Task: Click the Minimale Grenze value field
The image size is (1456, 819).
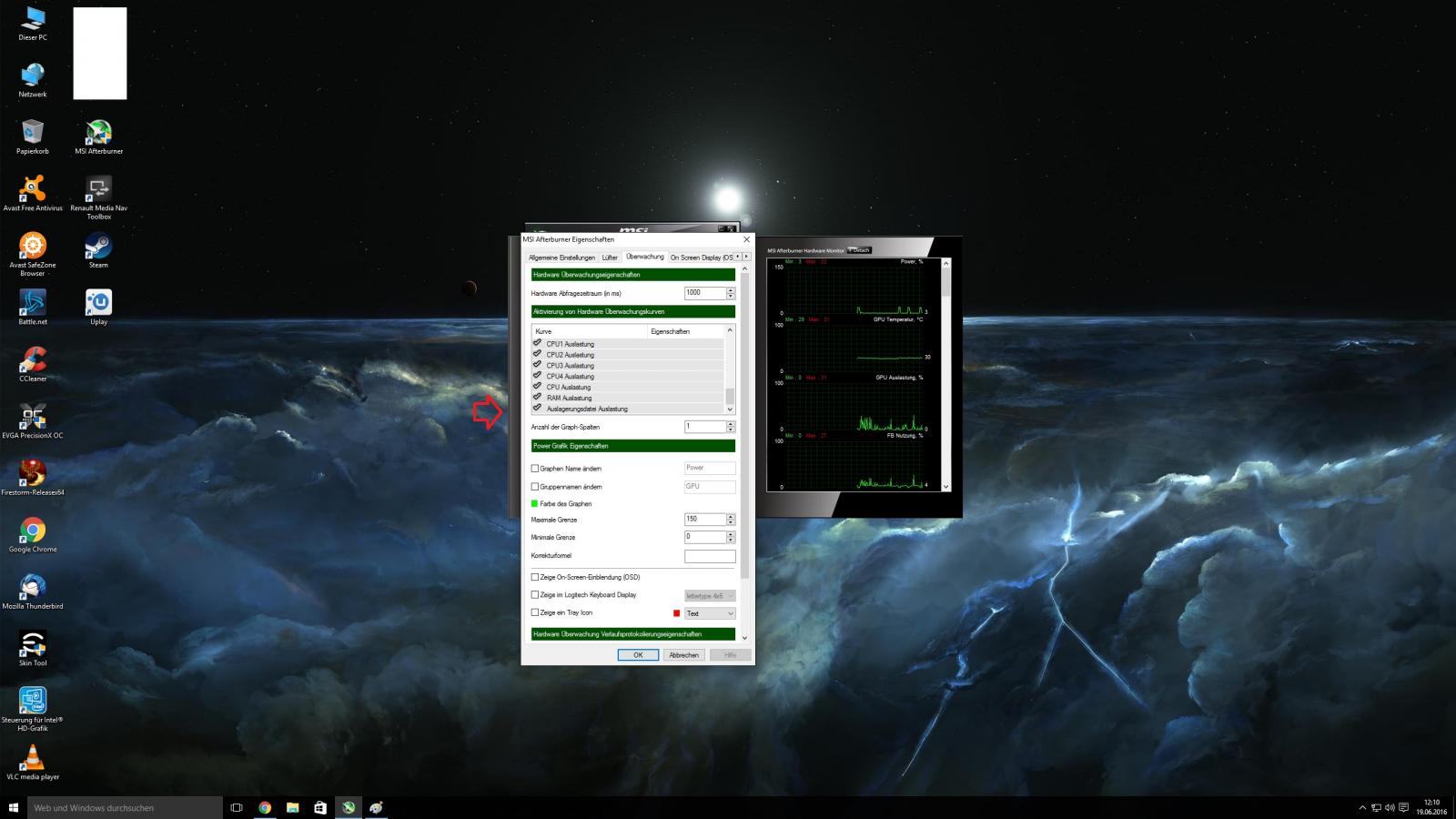Action: click(x=705, y=537)
